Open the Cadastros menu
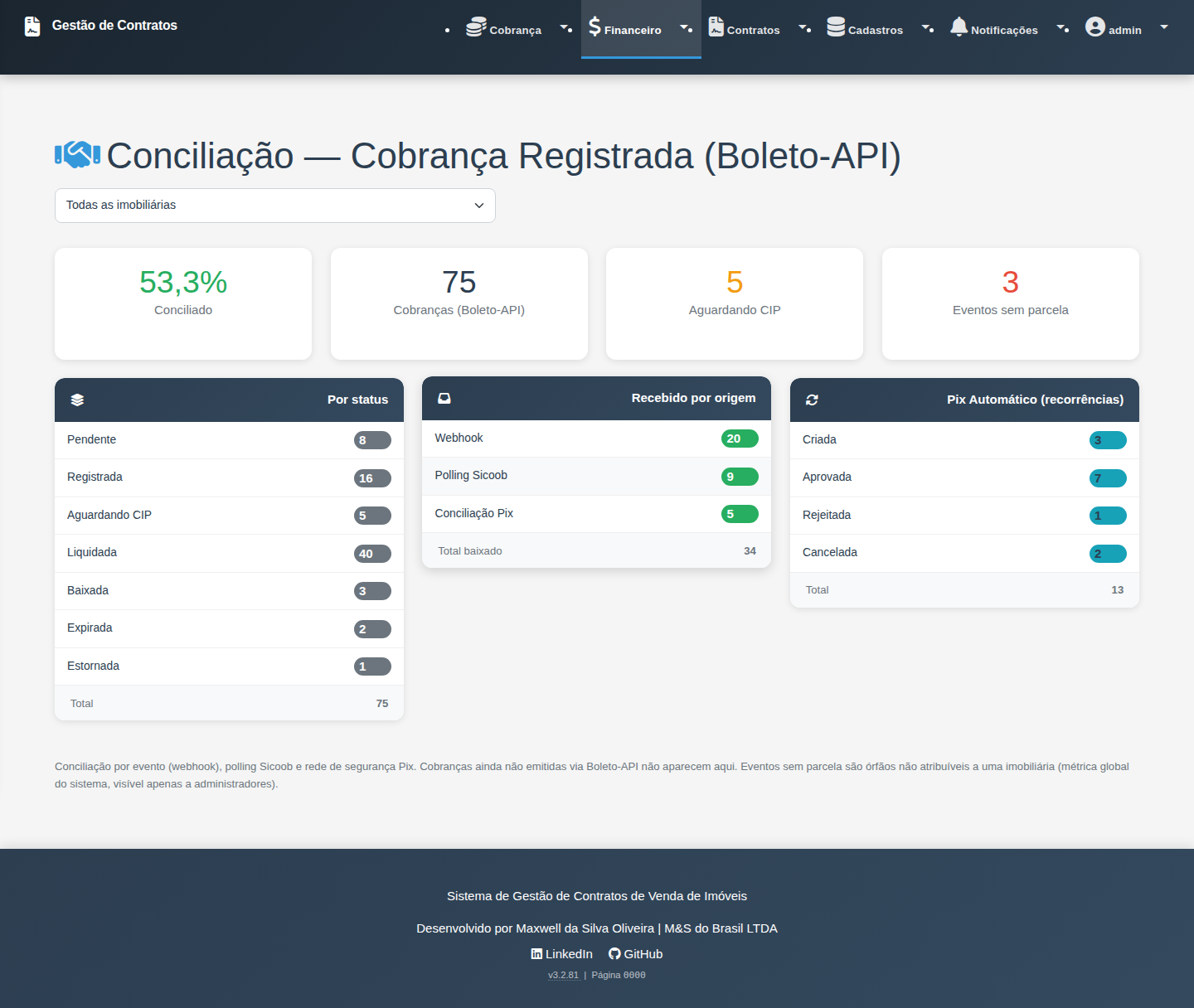1194x1008 pixels. (876, 30)
